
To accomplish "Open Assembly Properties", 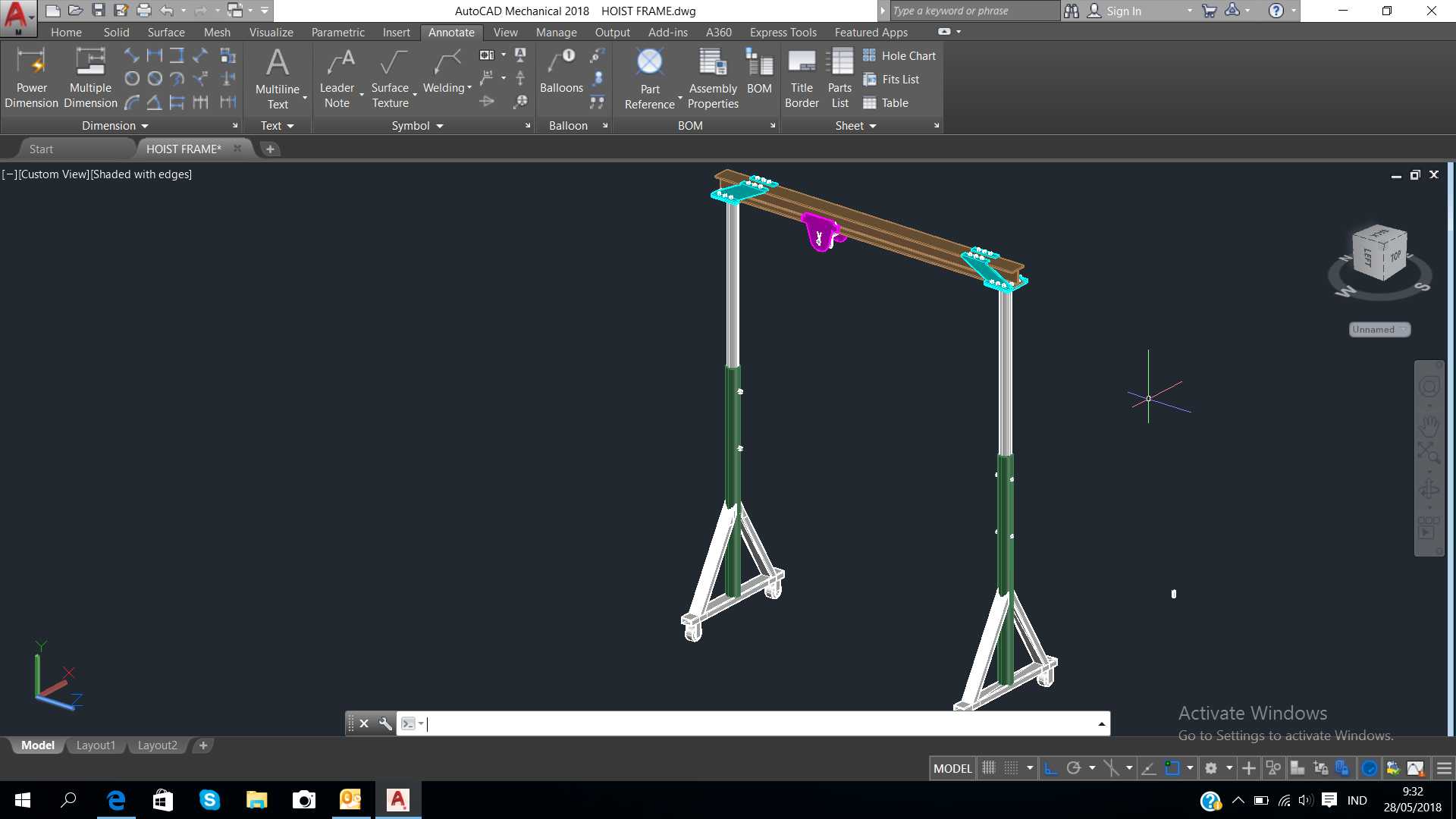I will (x=713, y=78).
